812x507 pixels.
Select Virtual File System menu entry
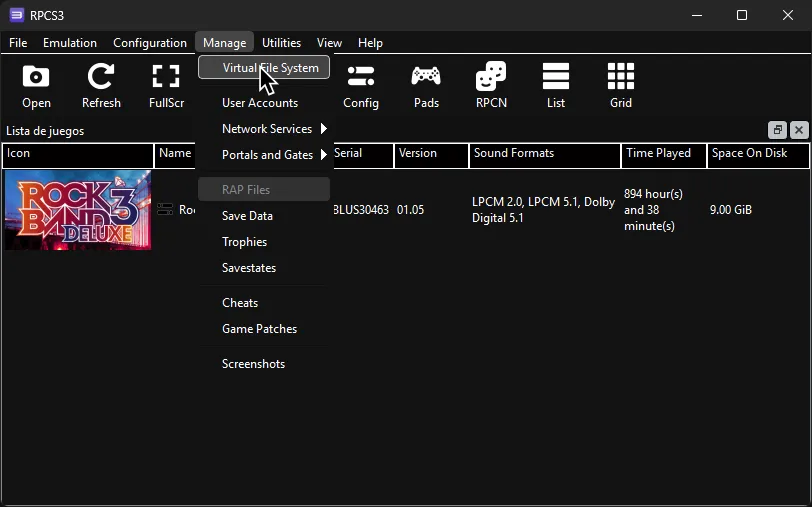point(264,67)
